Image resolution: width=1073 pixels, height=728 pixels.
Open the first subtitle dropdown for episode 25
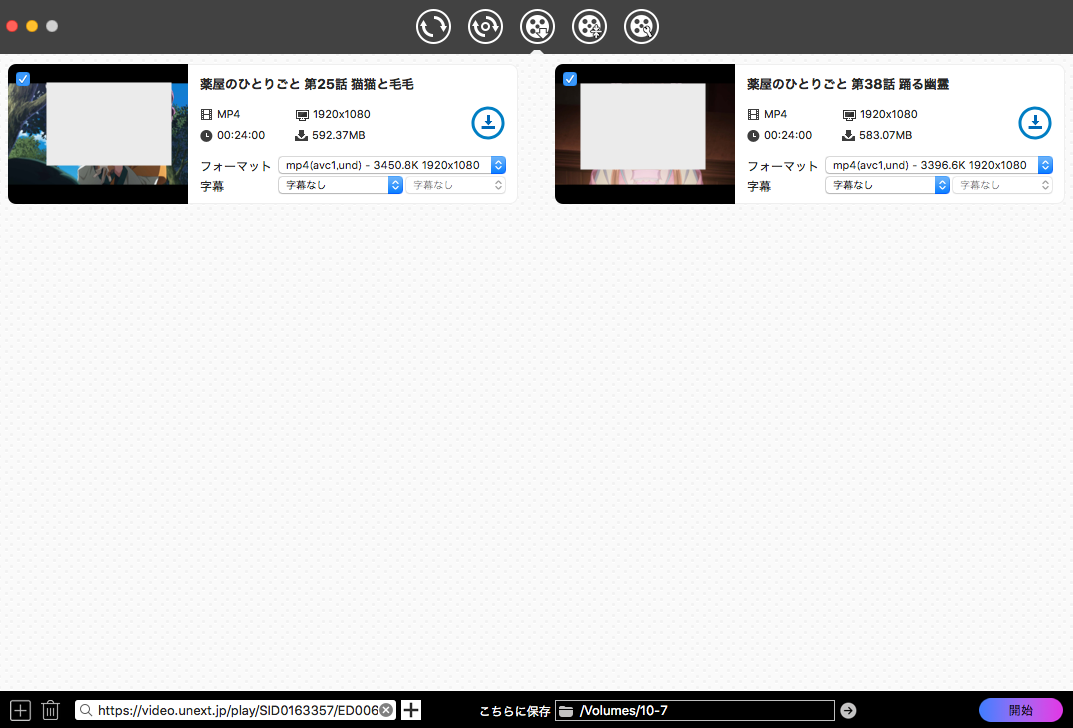click(x=340, y=185)
